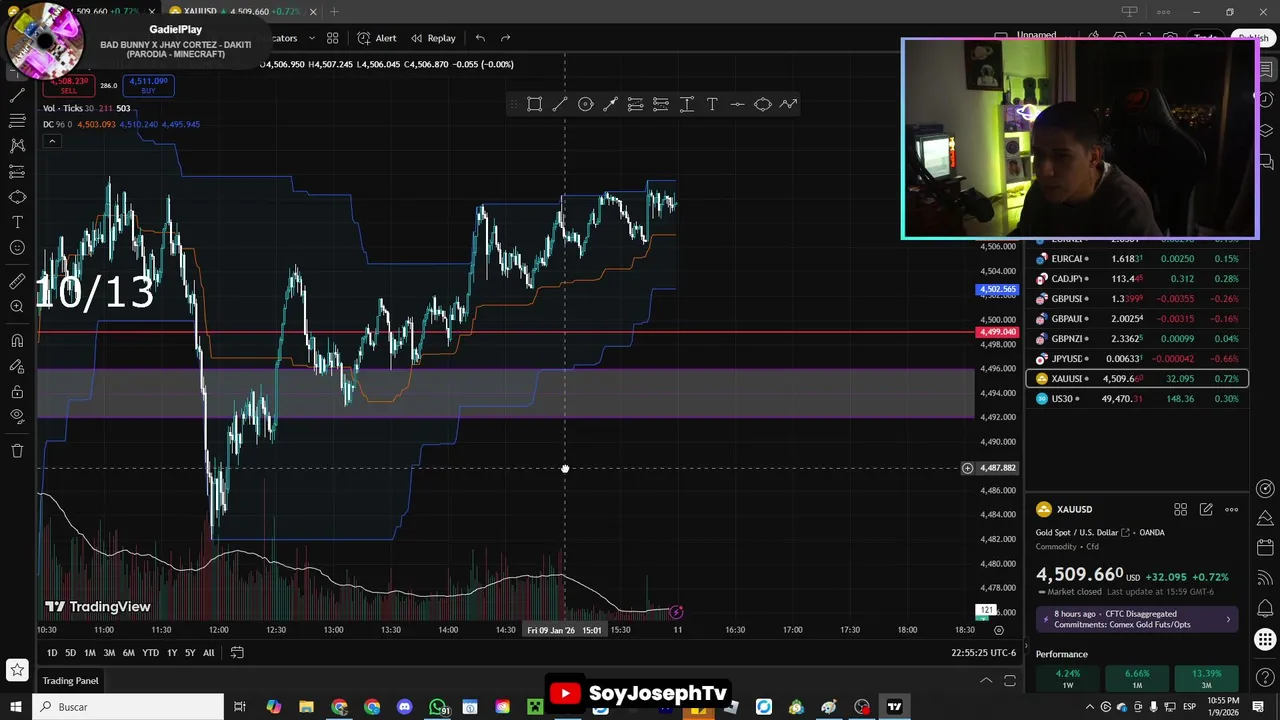Select the 1M time range

pos(90,653)
